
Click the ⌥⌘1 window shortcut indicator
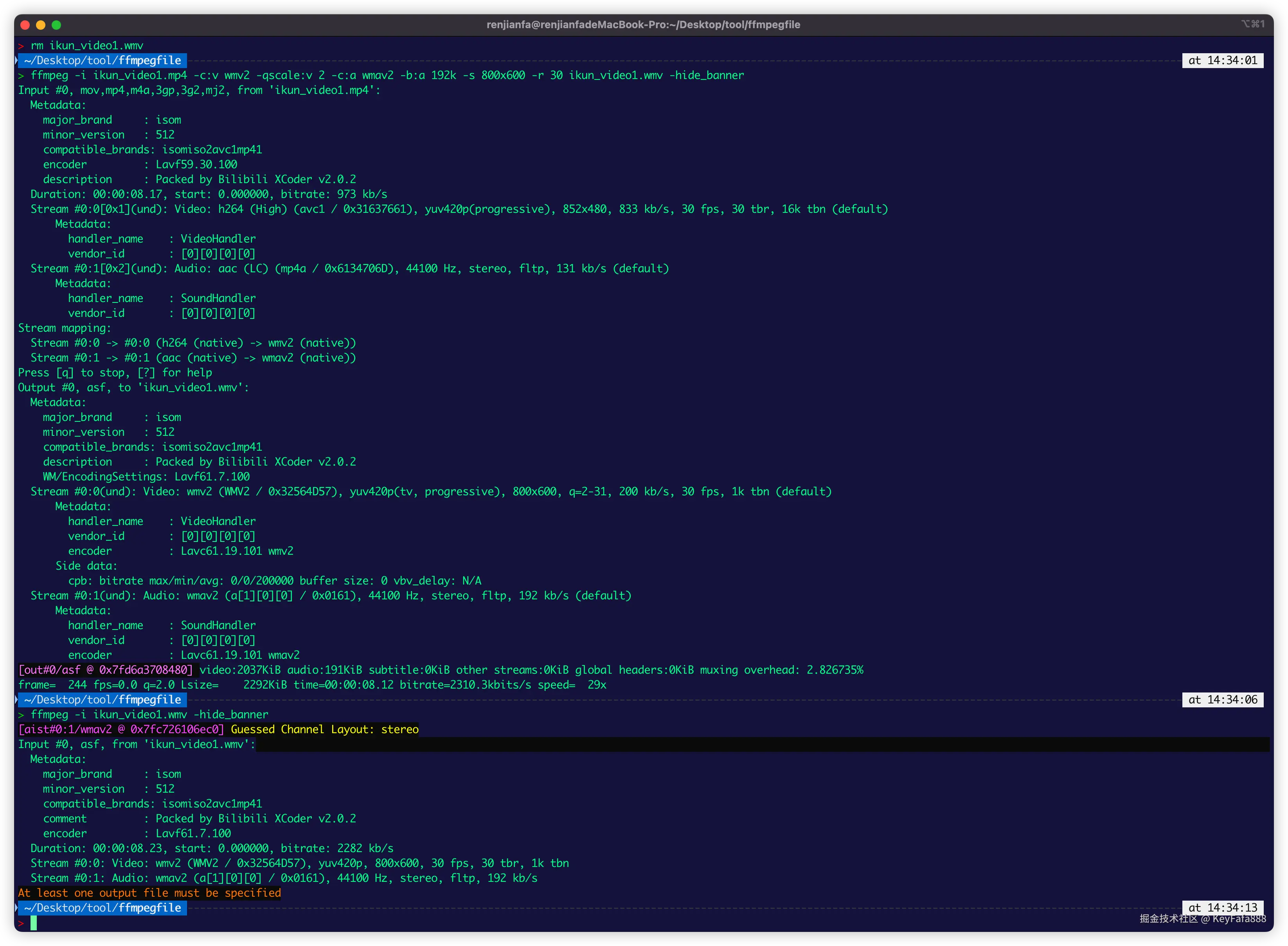click(1252, 24)
